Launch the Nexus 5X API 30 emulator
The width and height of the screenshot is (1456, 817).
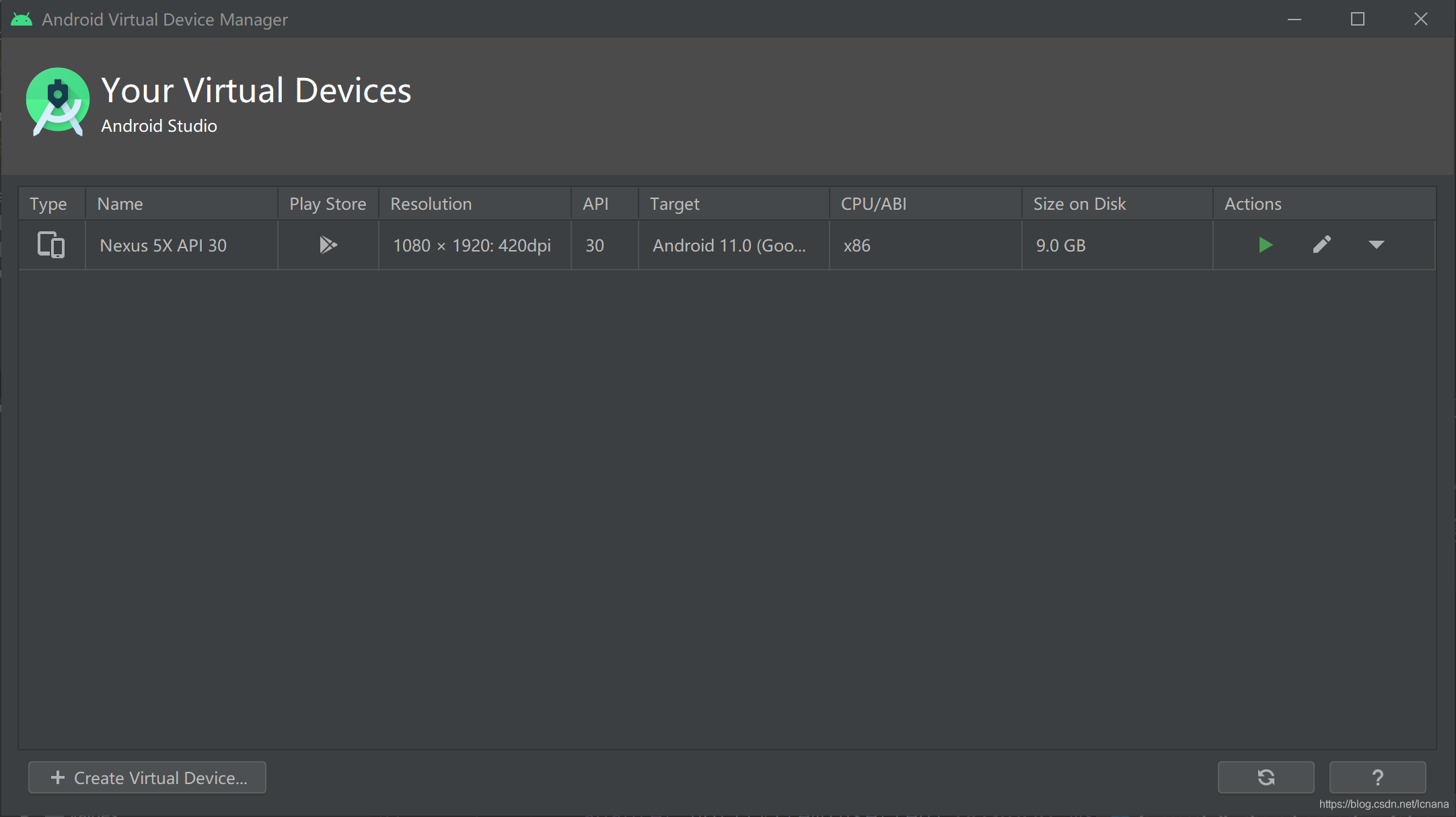coord(1265,245)
